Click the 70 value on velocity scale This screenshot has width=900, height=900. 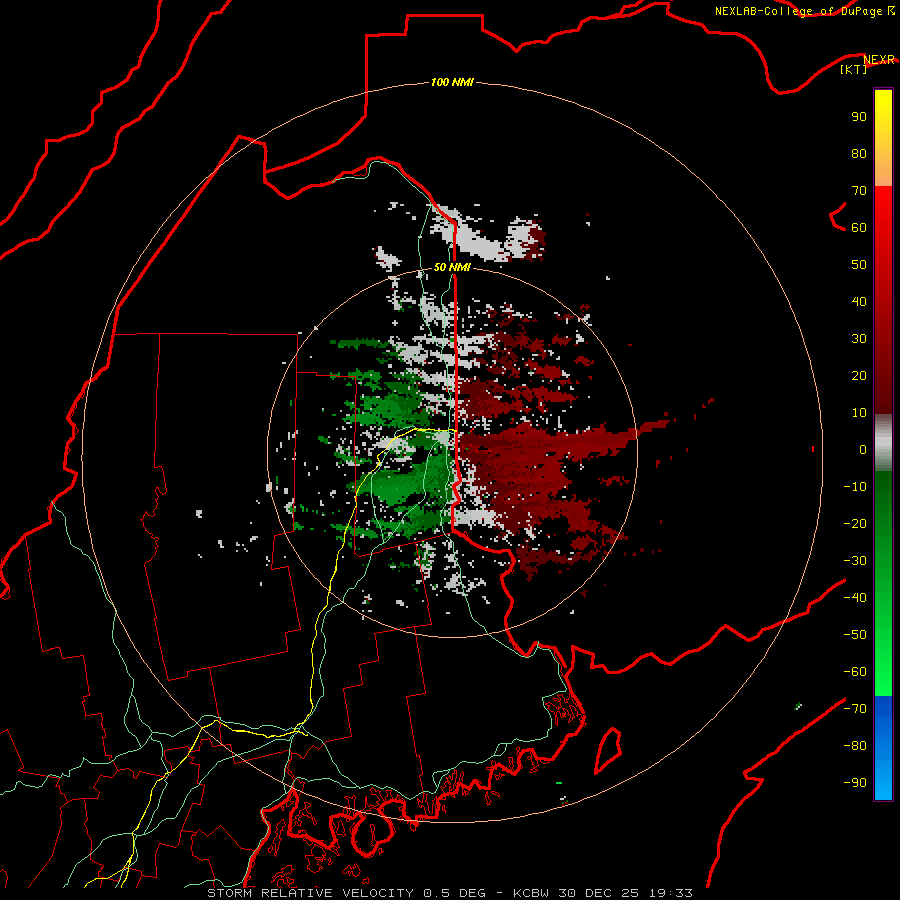859,191
